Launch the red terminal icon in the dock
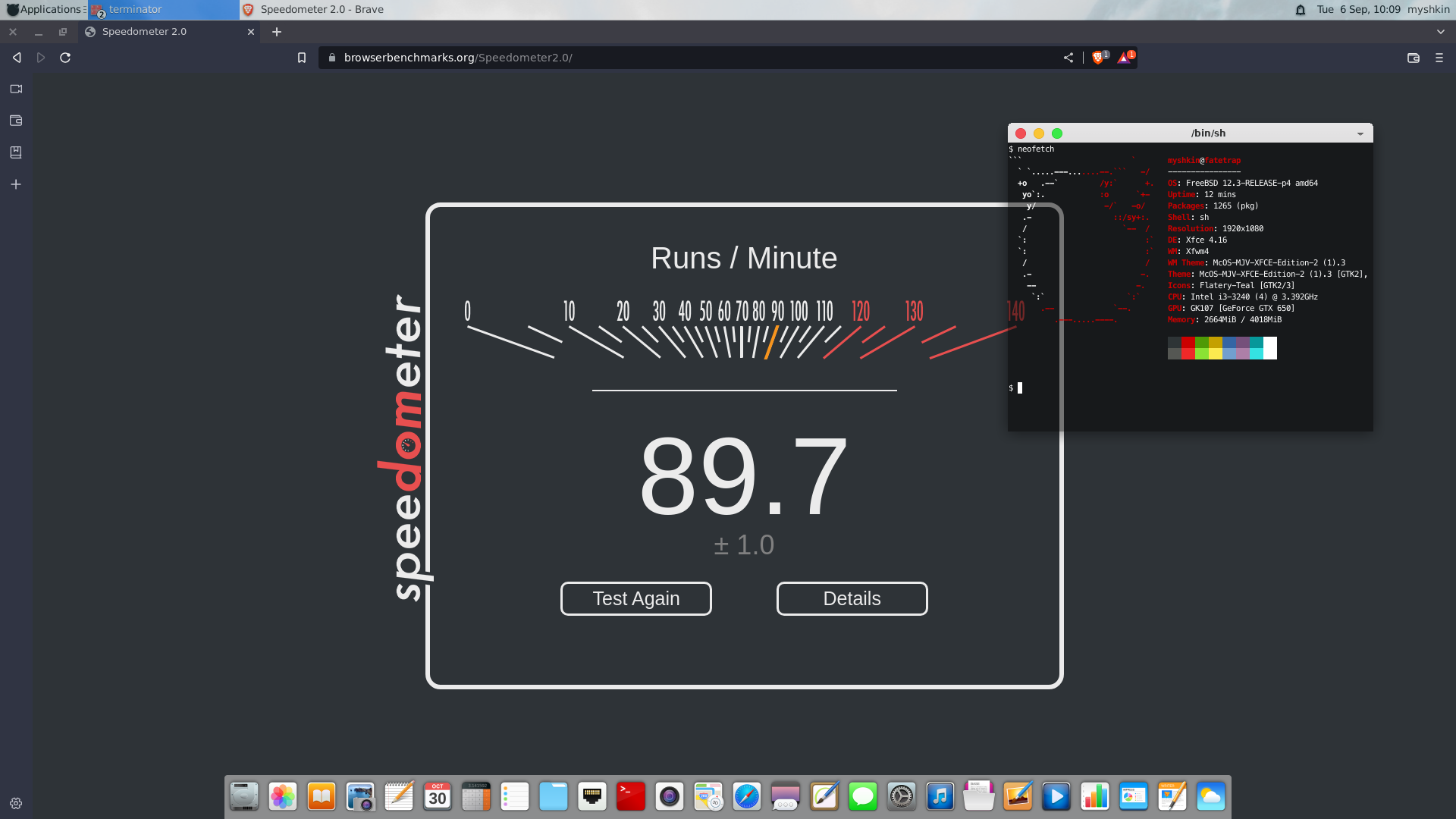Viewport: 1456px width, 819px height. pyautogui.click(x=631, y=796)
